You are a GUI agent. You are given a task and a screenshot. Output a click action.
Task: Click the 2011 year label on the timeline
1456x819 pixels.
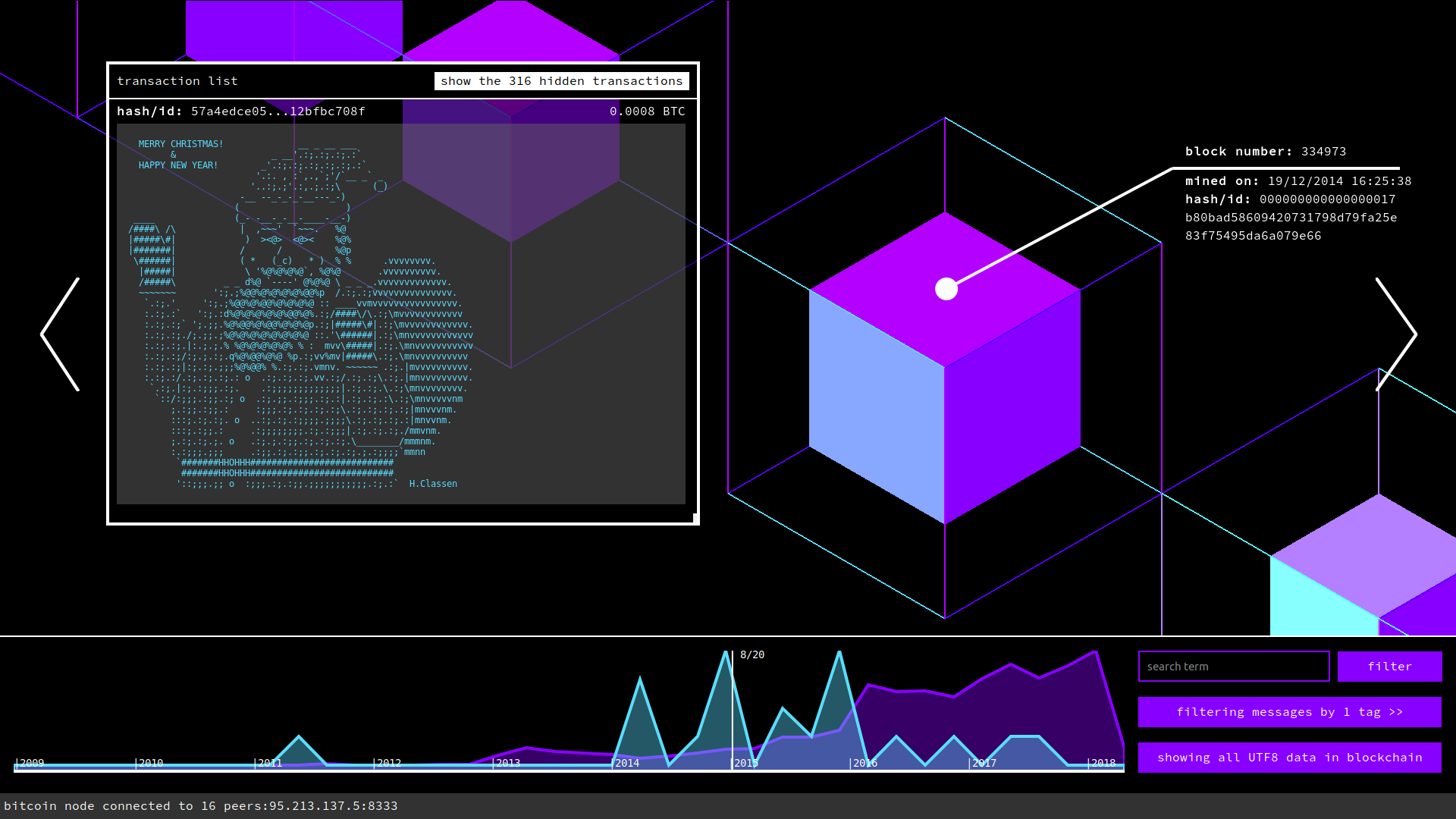point(269,763)
